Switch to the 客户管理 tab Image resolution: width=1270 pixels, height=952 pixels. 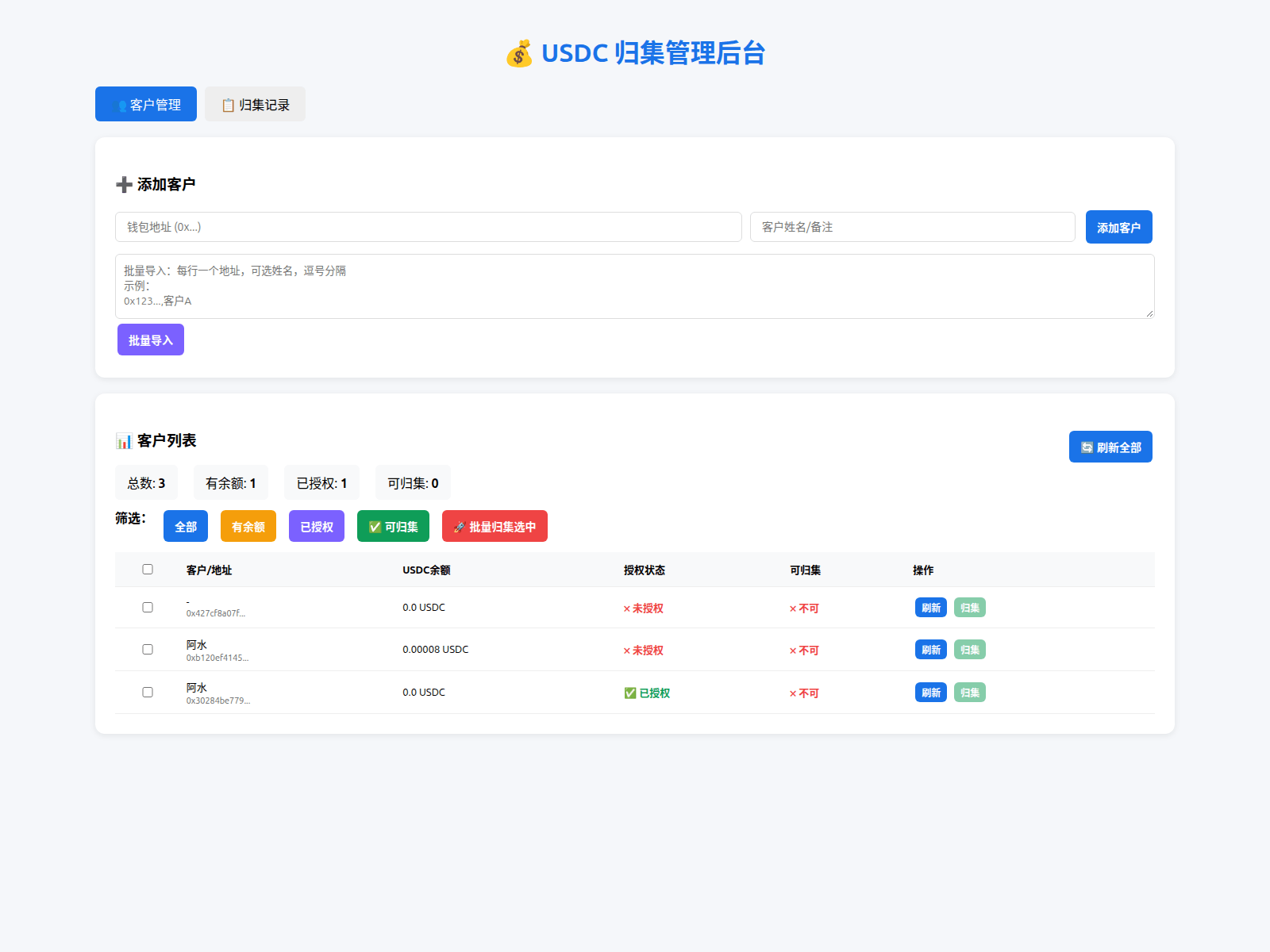(x=146, y=104)
